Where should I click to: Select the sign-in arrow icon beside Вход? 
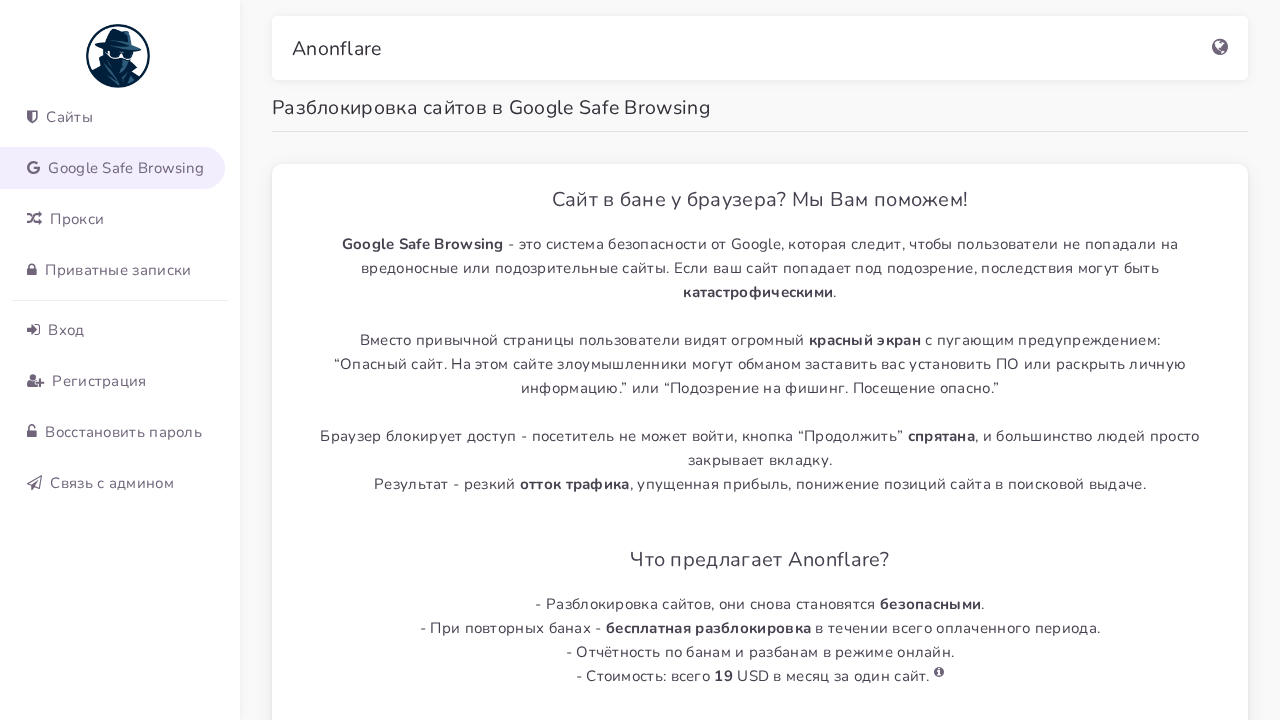[33, 330]
